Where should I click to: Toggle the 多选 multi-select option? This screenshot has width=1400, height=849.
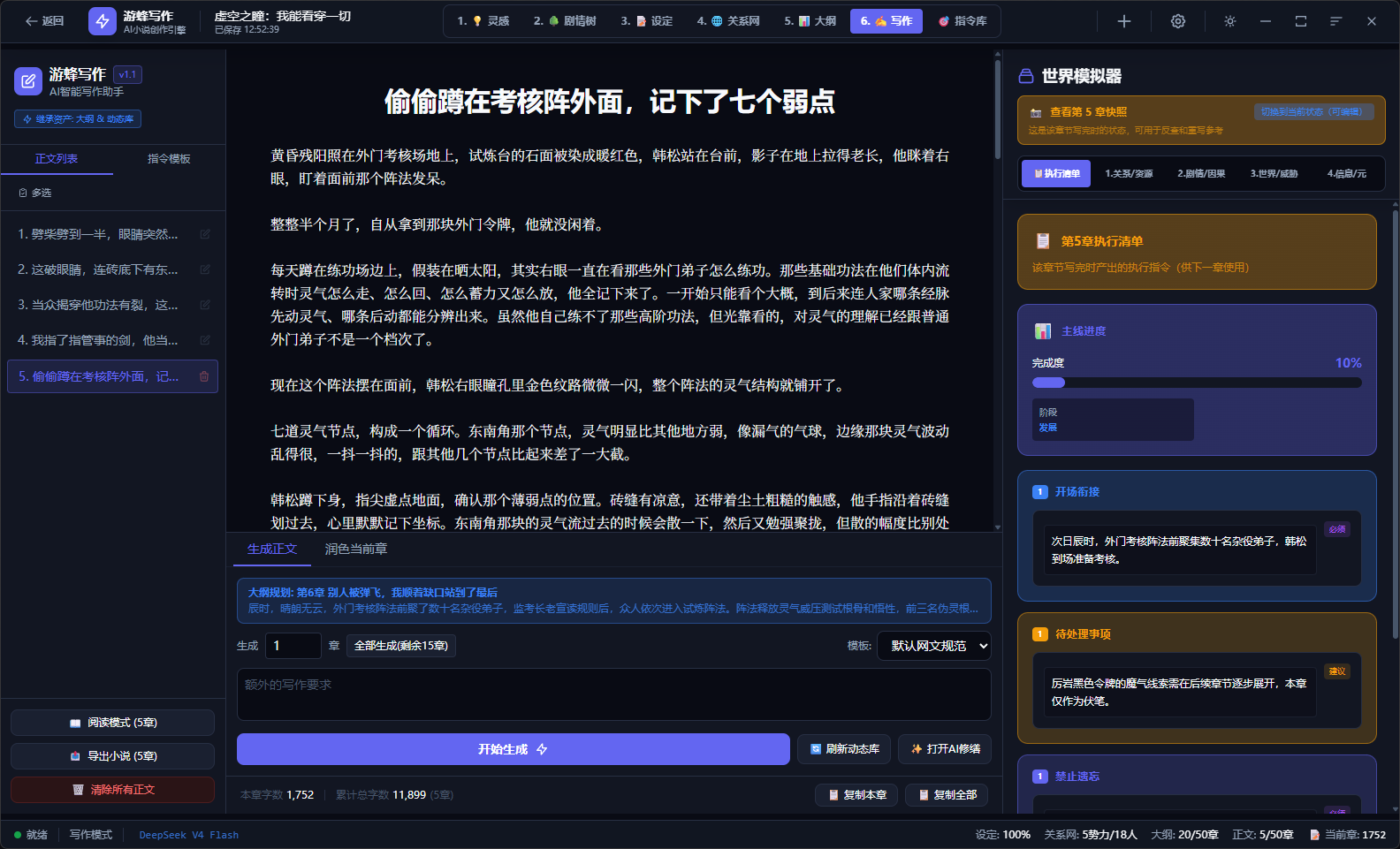point(35,193)
